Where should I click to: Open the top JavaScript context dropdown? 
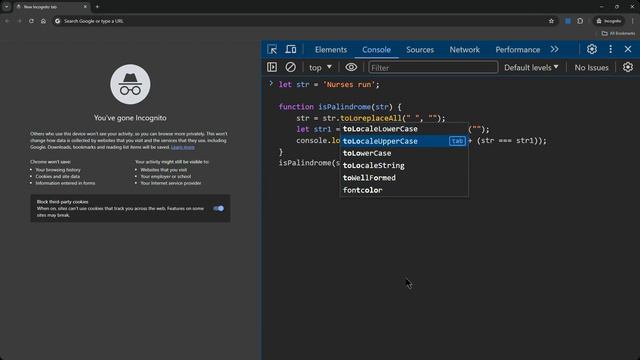[320, 68]
